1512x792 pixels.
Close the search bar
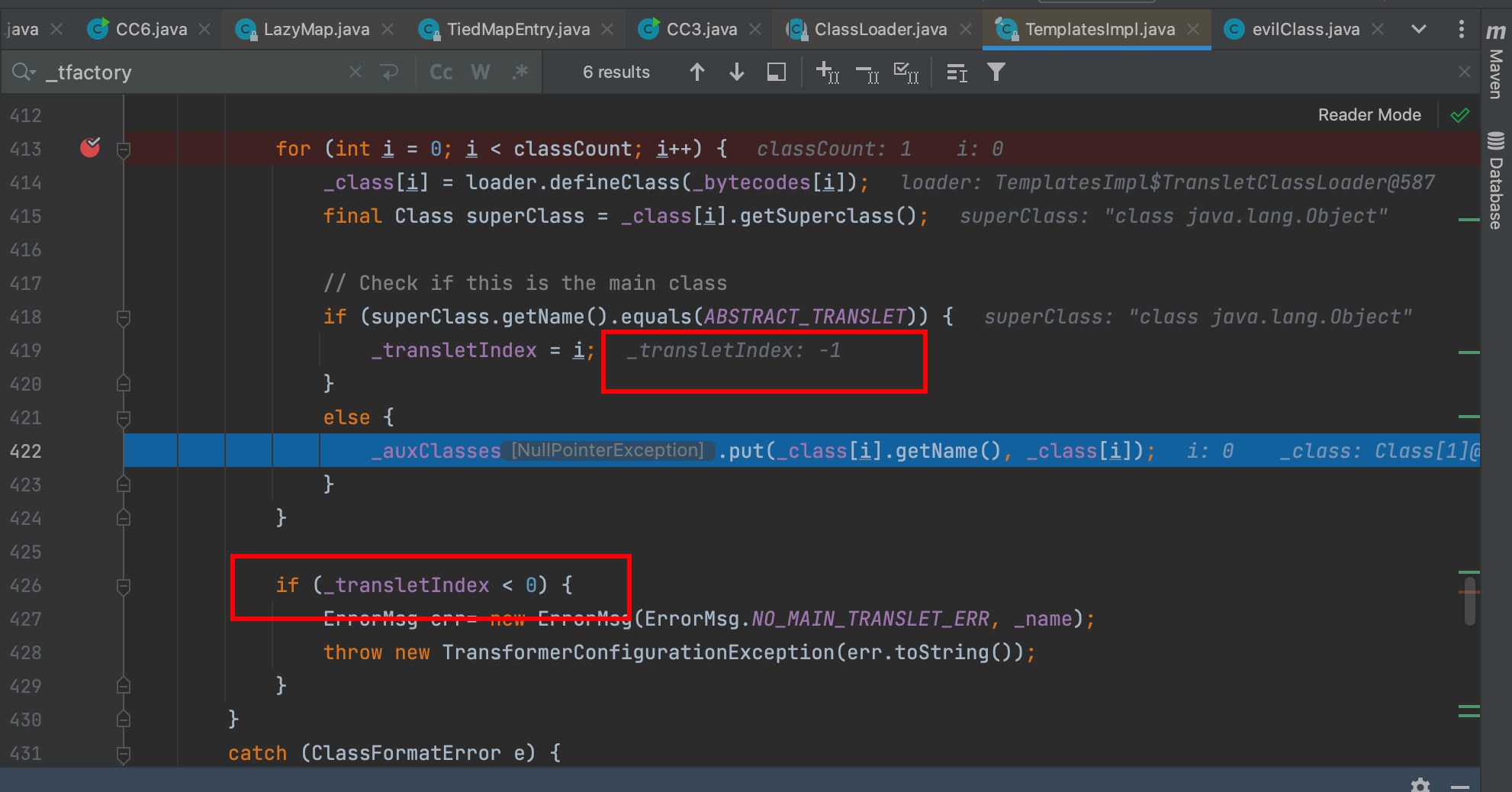pos(1464,72)
